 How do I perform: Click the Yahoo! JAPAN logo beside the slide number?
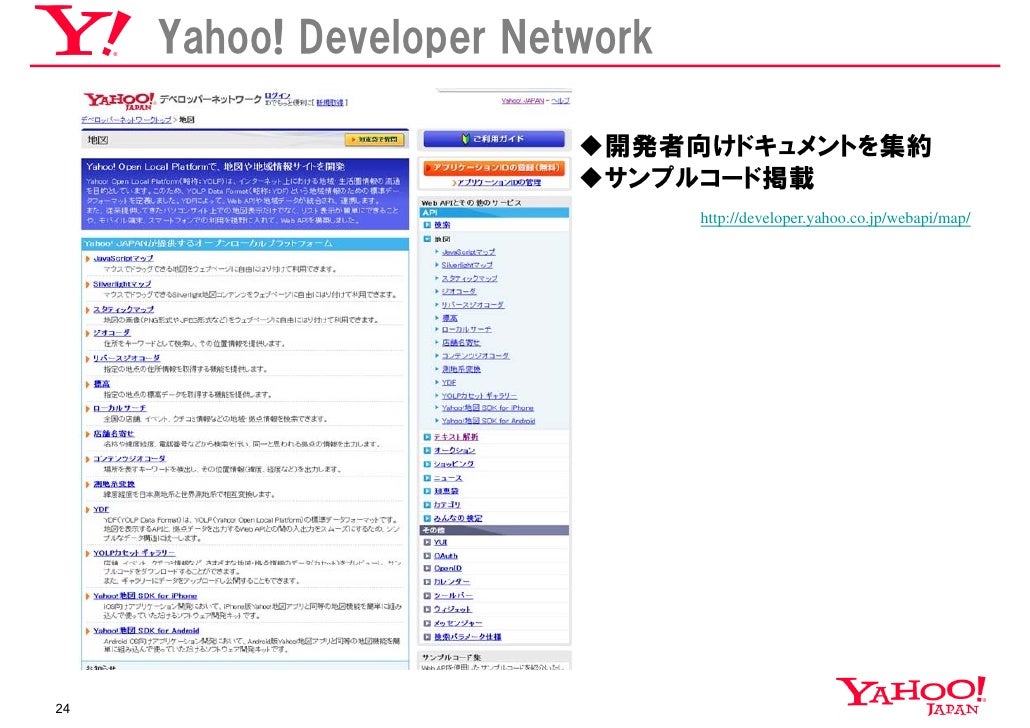pyautogui.click(x=910, y=696)
